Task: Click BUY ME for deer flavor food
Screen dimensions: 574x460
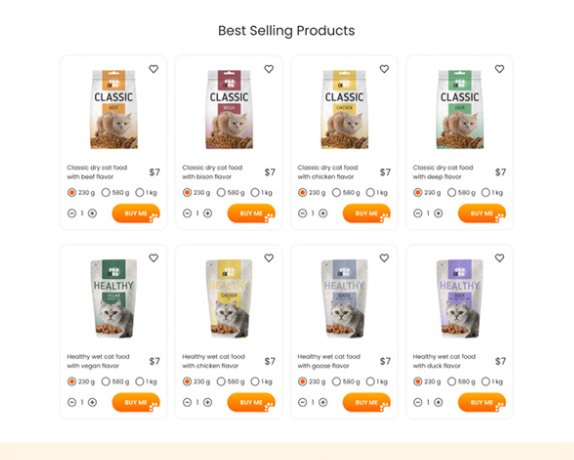Action: click(482, 213)
